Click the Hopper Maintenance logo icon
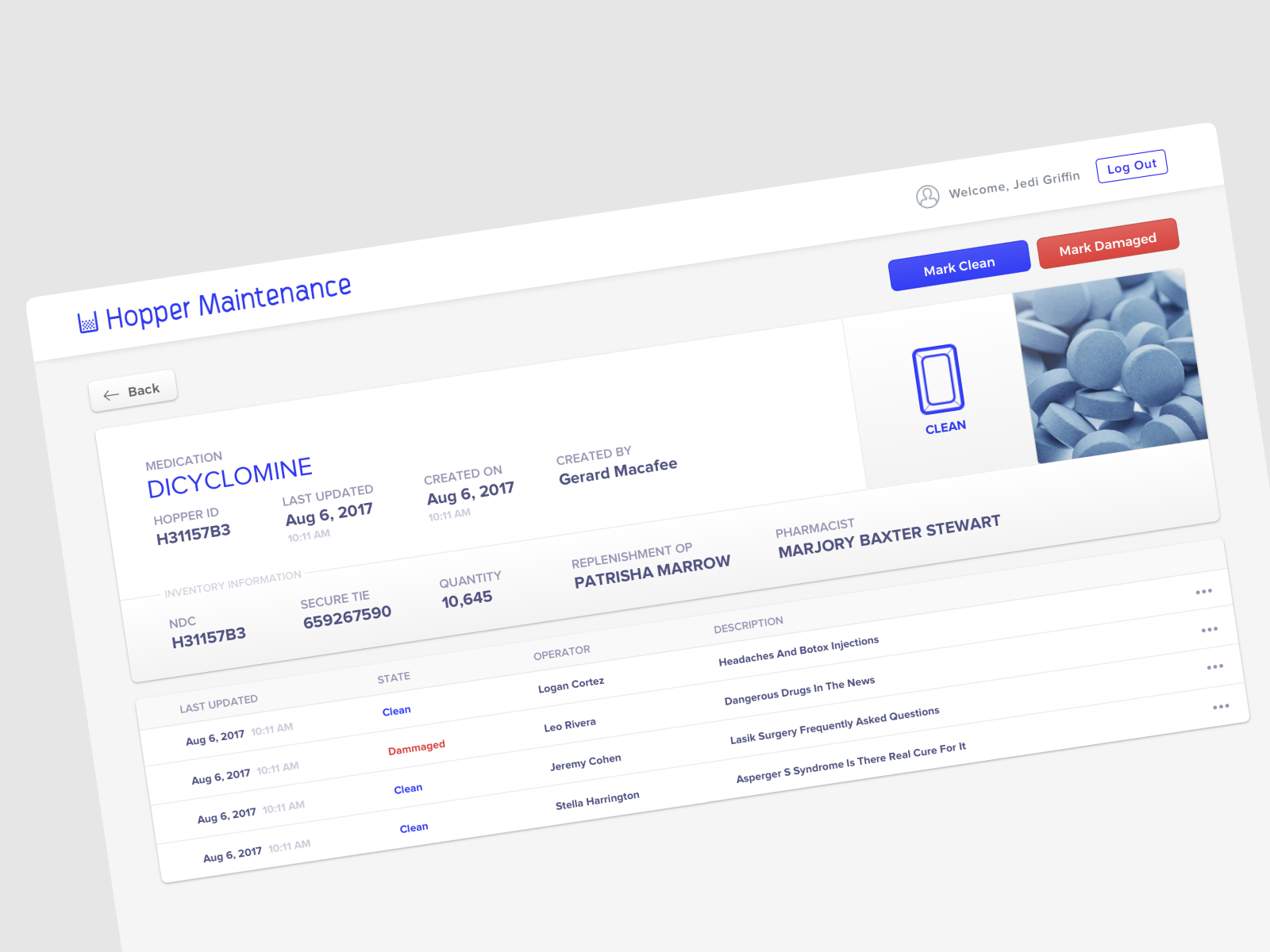1270x952 pixels. tap(88, 322)
